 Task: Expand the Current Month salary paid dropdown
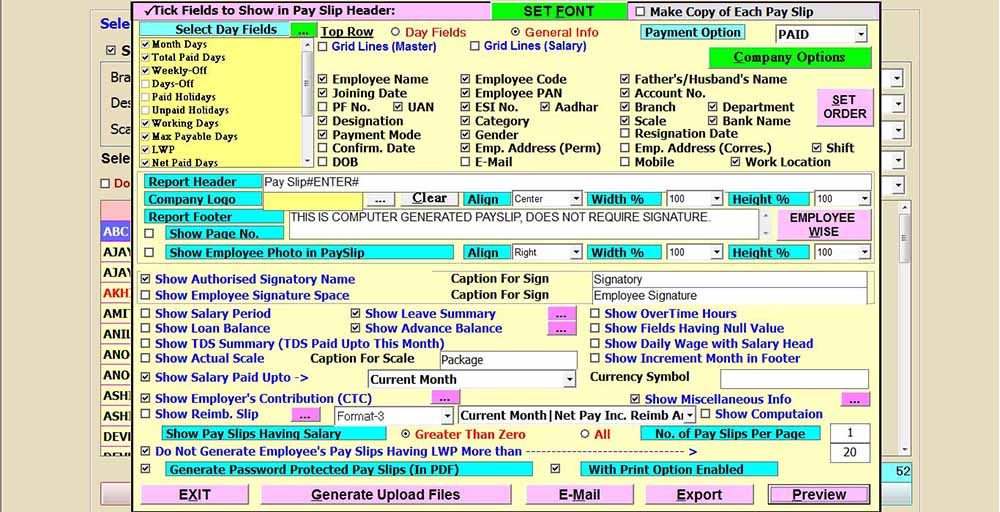(569, 380)
